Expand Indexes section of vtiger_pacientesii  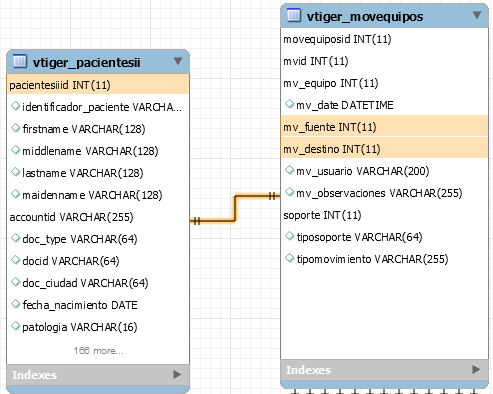click(177, 374)
